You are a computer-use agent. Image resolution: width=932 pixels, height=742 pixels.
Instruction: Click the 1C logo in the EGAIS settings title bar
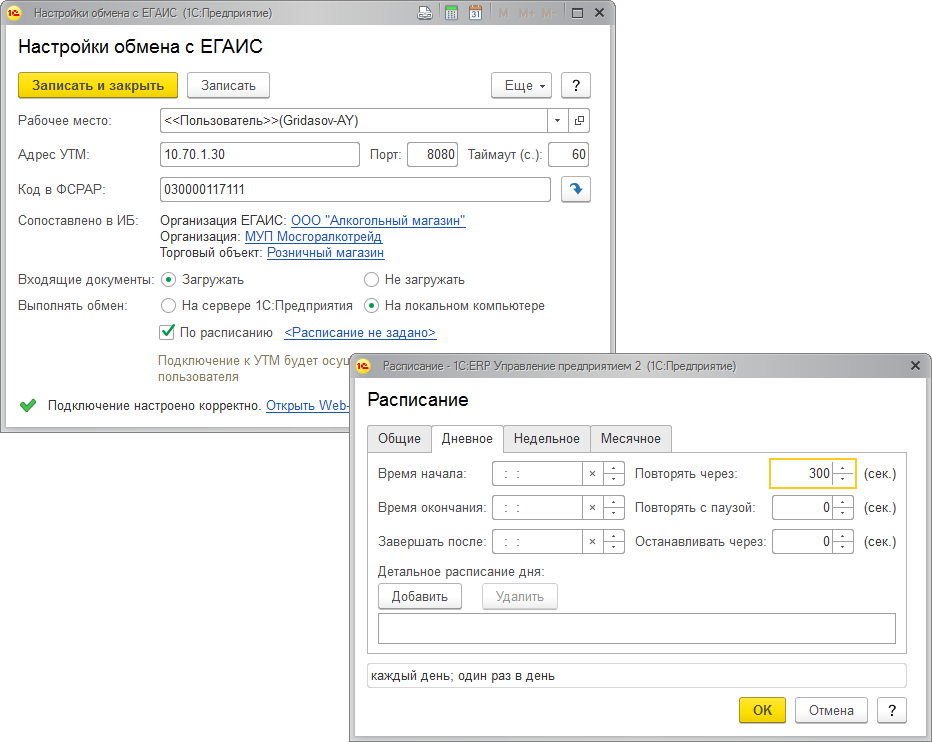click(x=14, y=12)
